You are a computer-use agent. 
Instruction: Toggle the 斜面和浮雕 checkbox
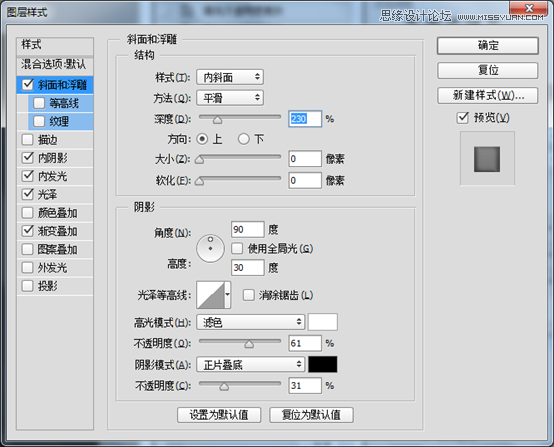tap(28, 85)
